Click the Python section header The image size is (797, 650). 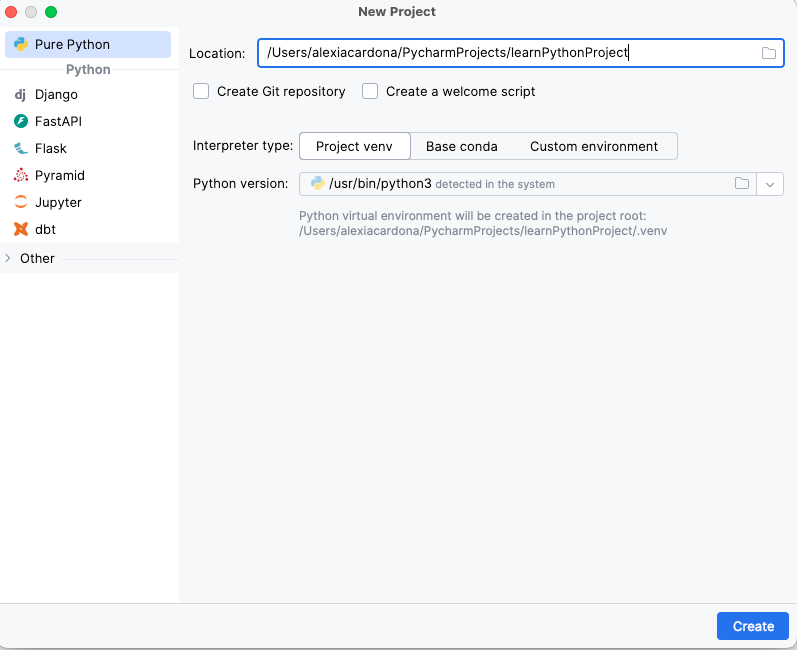[x=88, y=70]
